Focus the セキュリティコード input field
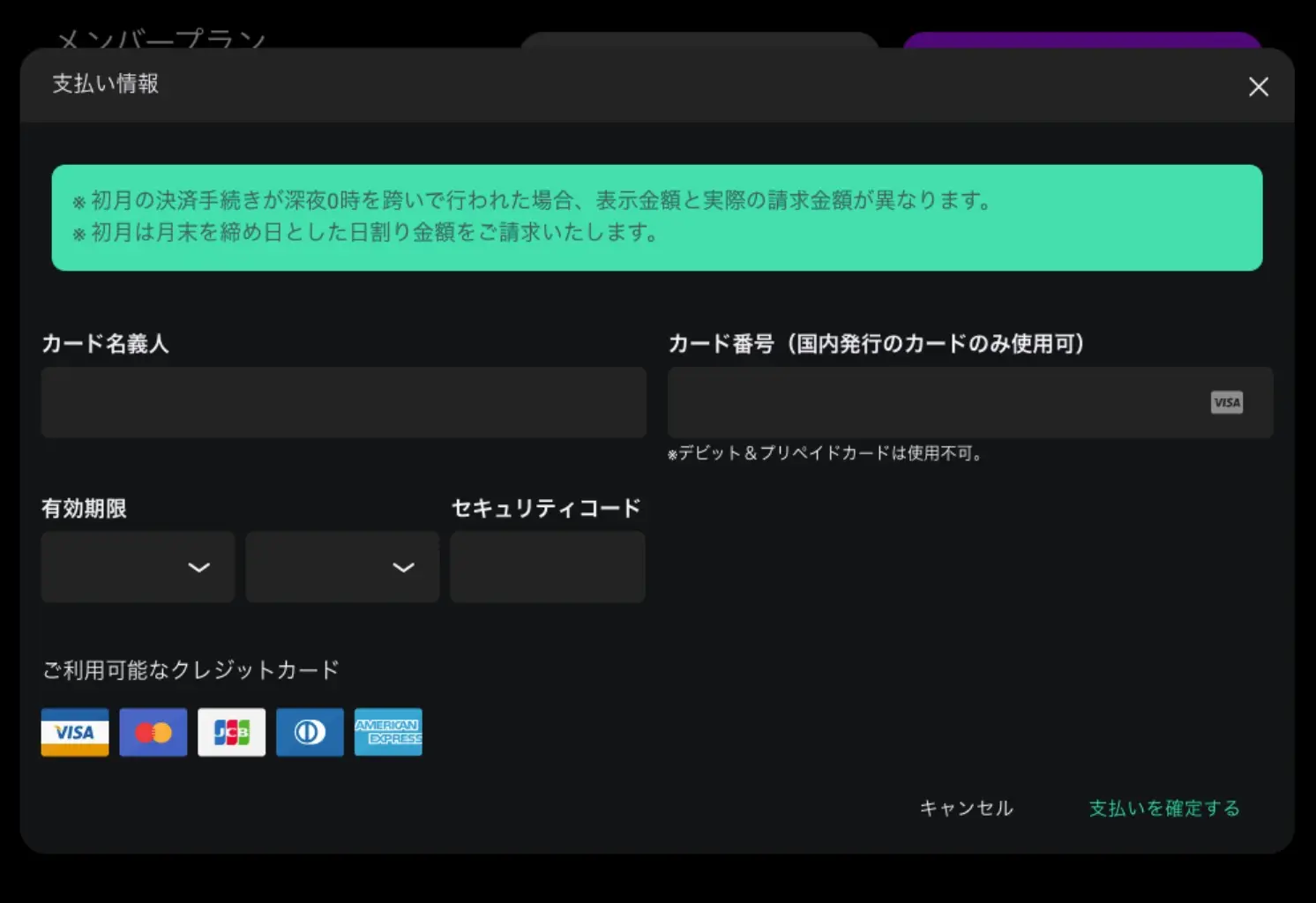The image size is (1316, 903). tap(548, 567)
